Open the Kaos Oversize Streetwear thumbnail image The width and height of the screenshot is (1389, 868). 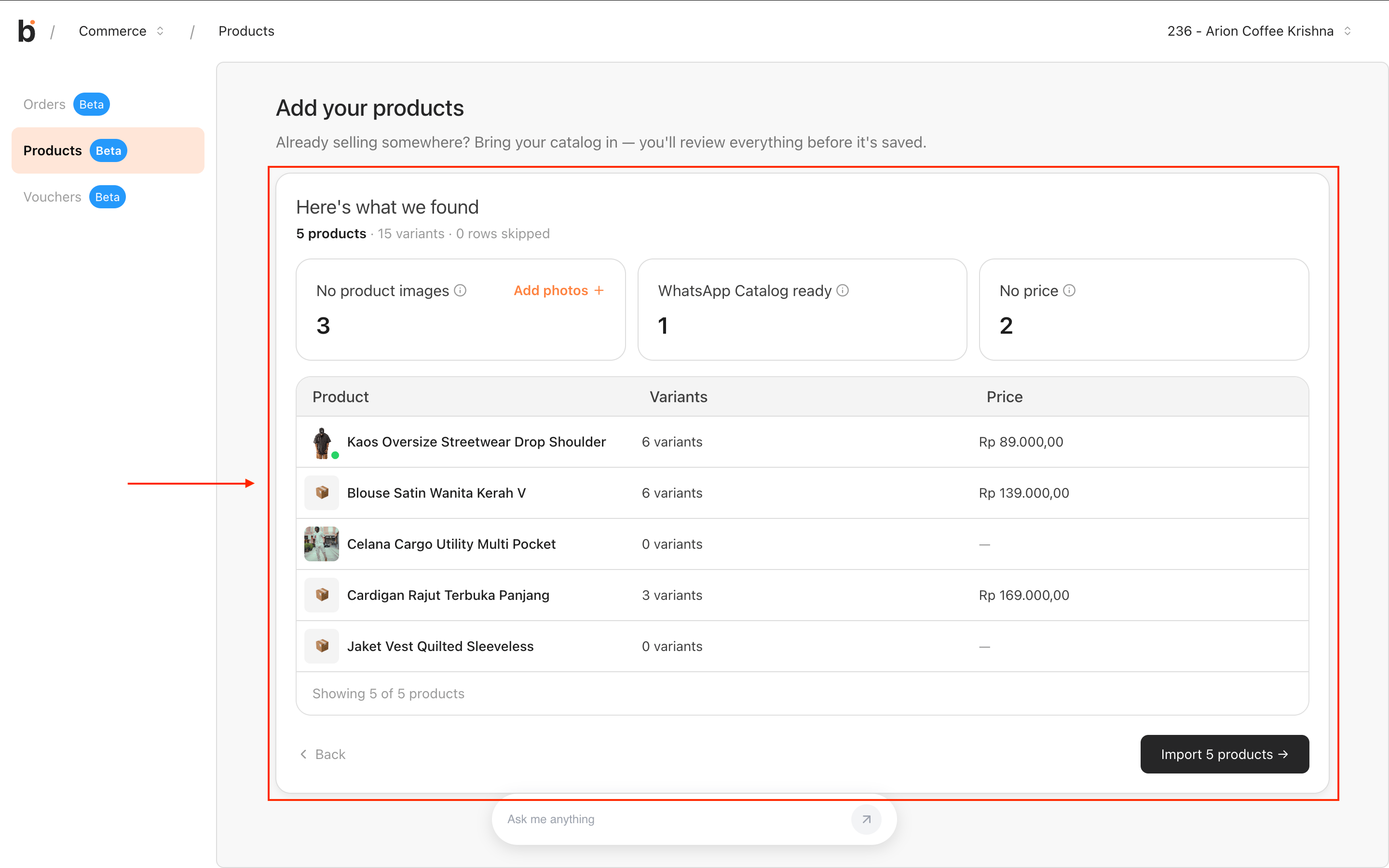[322, 442]
